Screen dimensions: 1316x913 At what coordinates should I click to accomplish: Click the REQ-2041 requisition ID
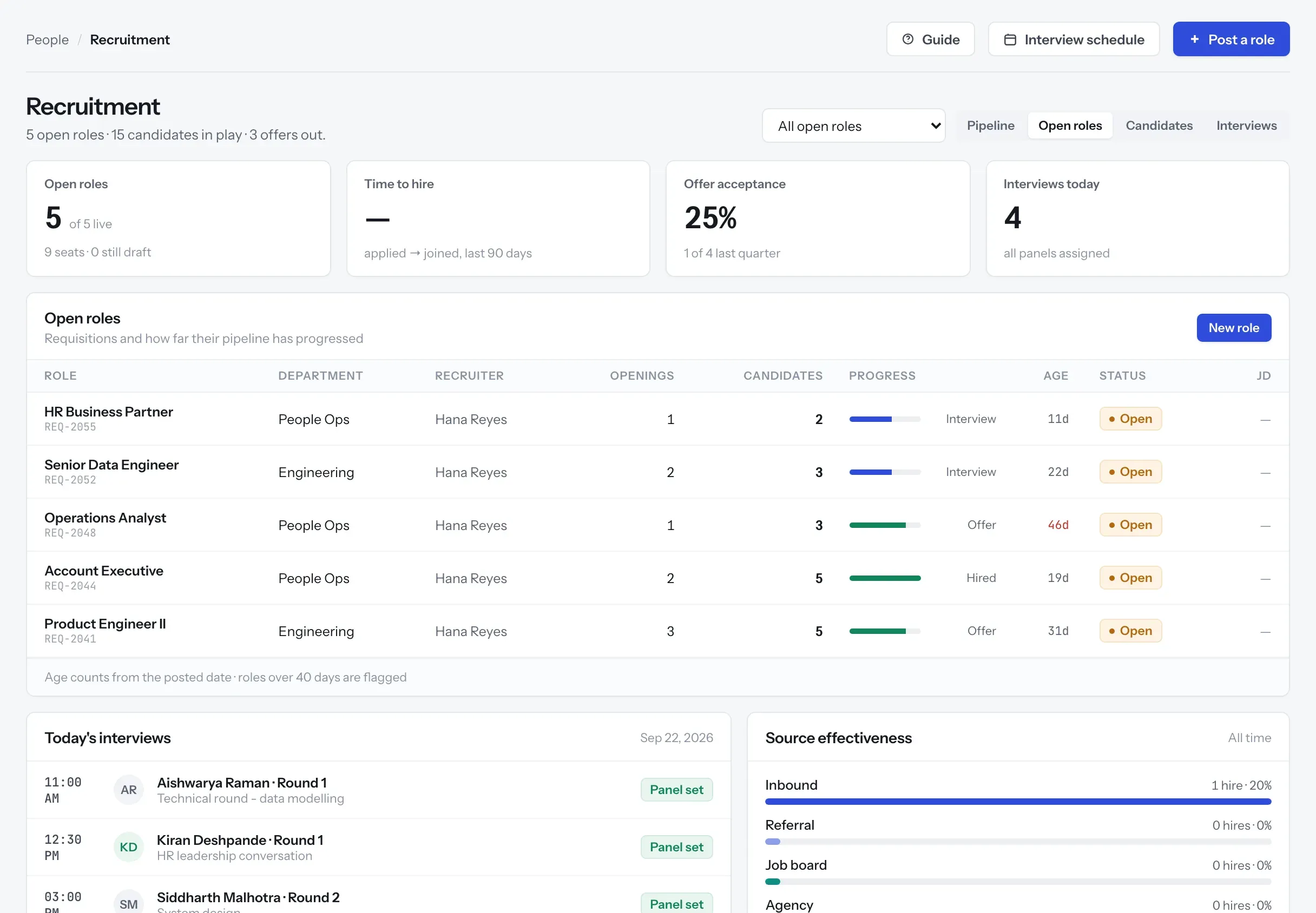70,639
